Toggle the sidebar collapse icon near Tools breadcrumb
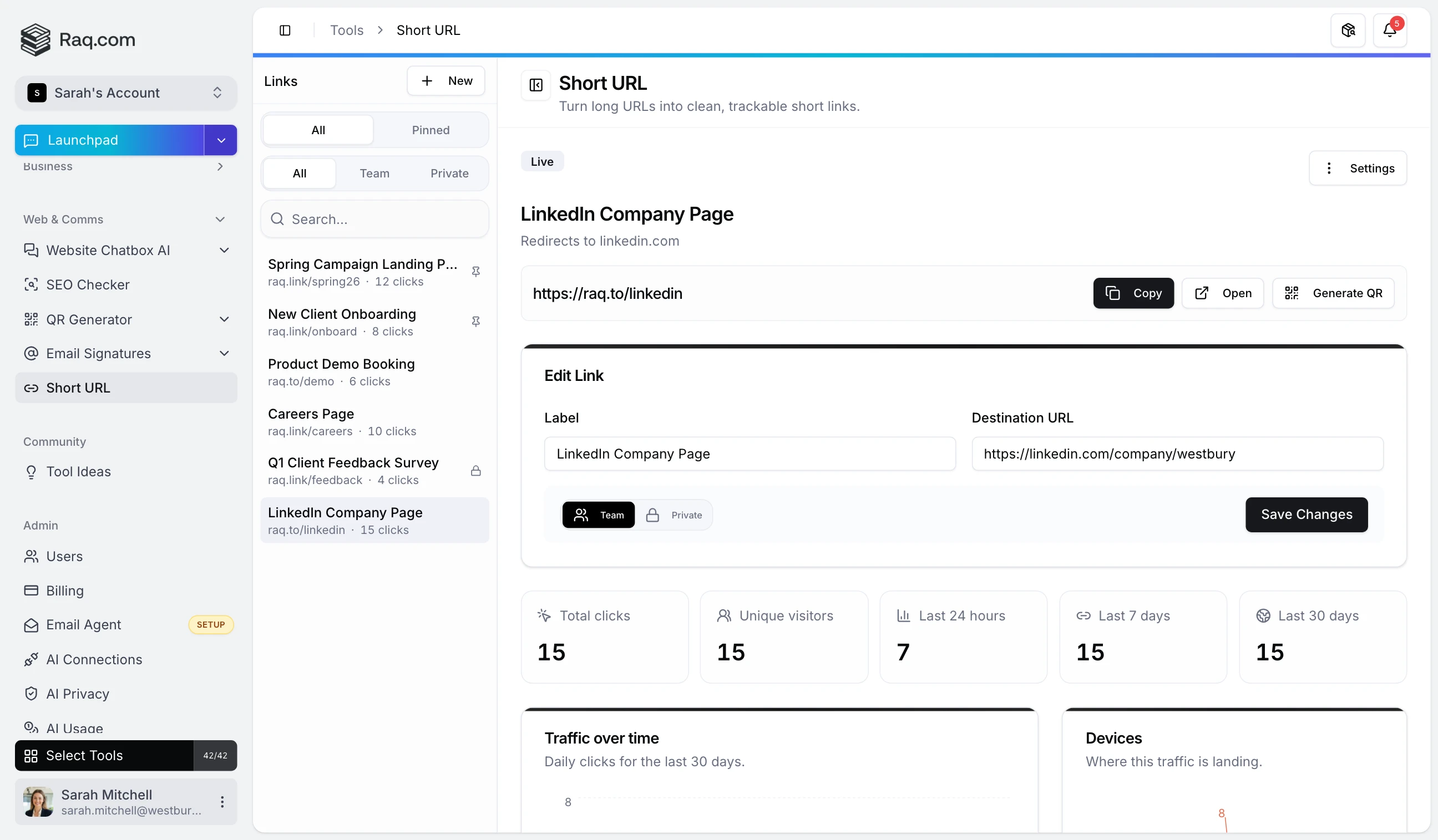Viewport: 1438px width, 840px height. 285,29
